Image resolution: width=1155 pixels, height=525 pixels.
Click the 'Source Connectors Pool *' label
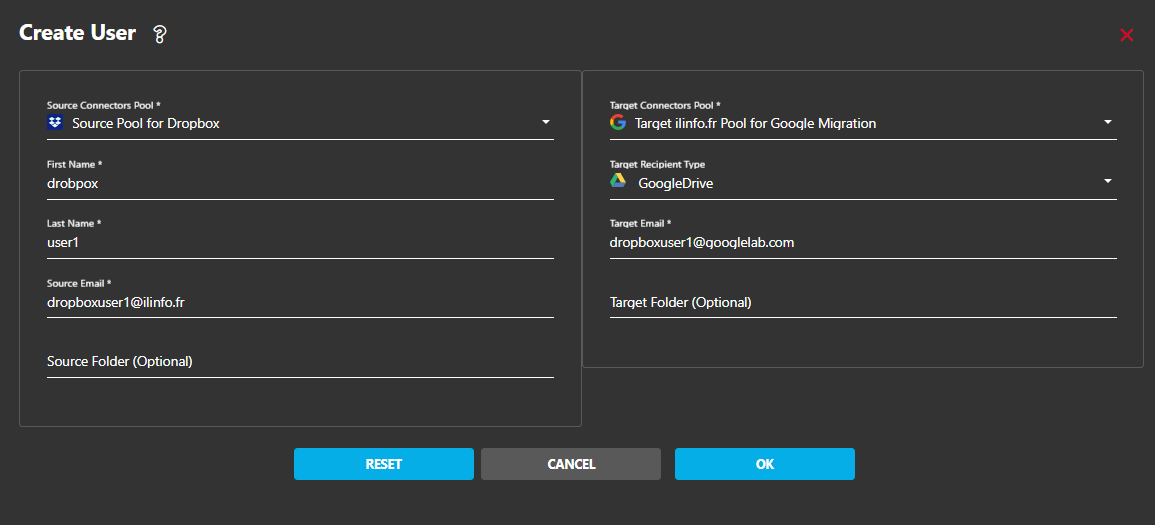coord(104,105)
